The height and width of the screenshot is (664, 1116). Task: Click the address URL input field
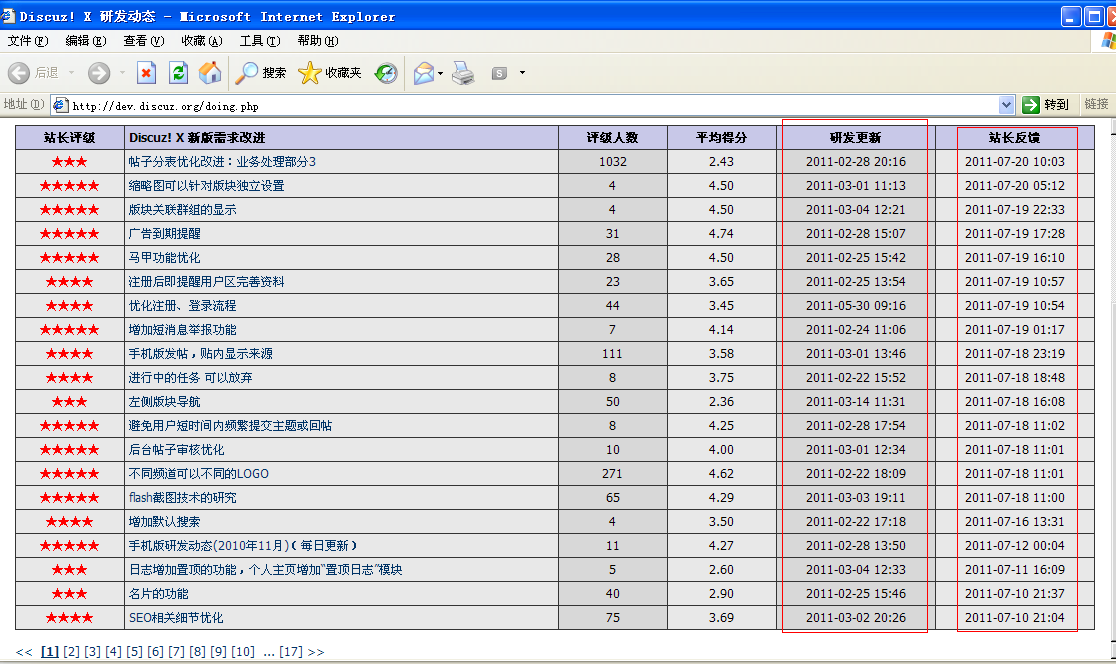(534, 105)
